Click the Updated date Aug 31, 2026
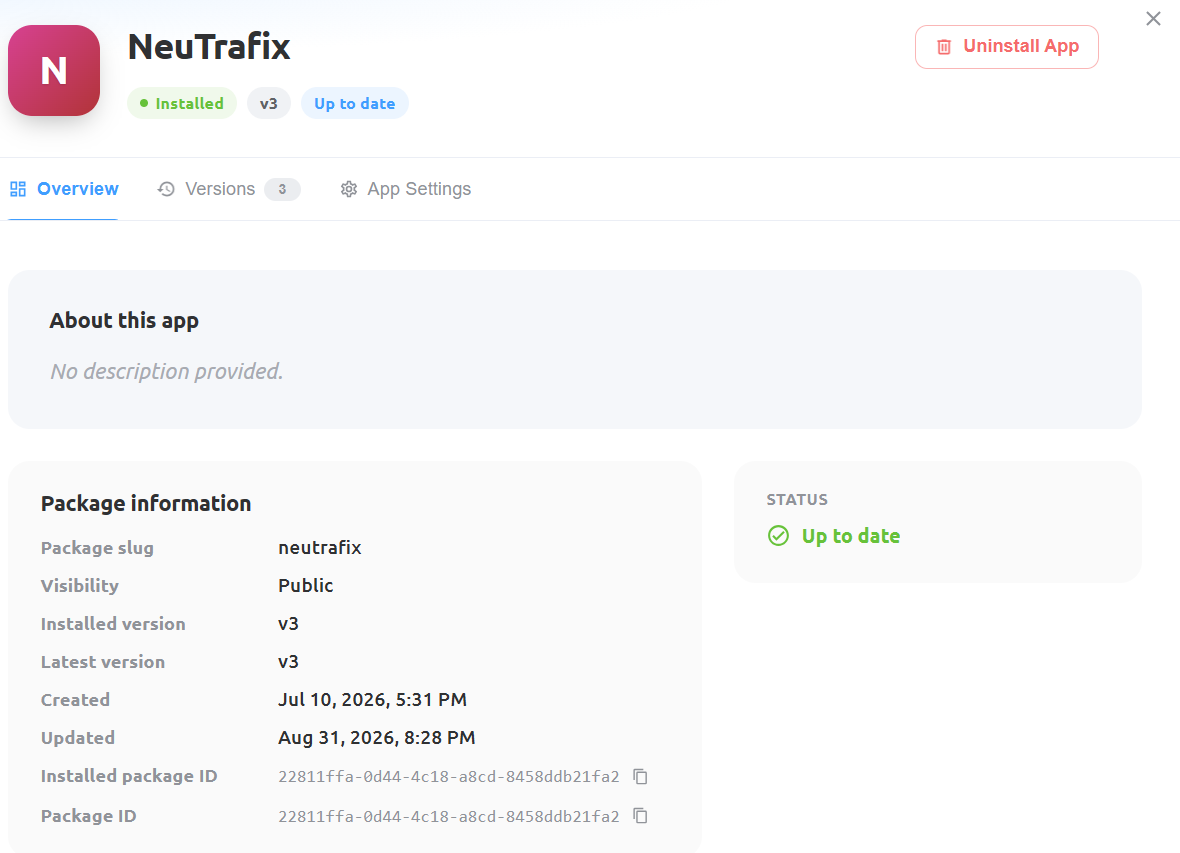1180x853 pixels. (377, 738)
